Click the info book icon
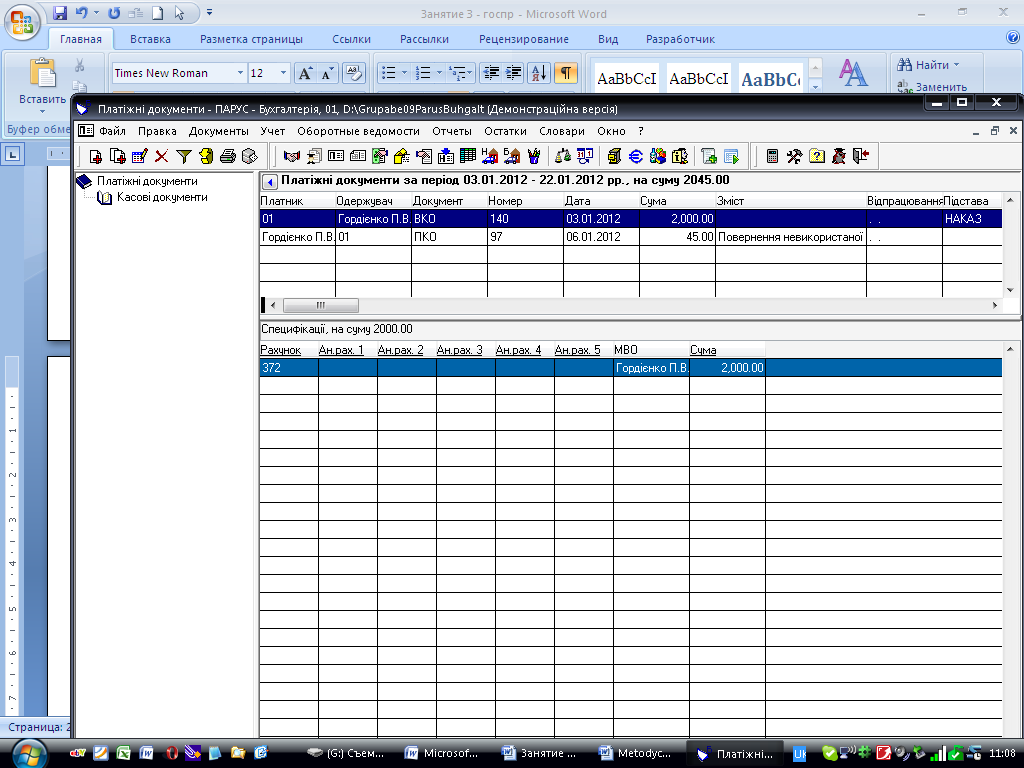 [x=680, y=156]
